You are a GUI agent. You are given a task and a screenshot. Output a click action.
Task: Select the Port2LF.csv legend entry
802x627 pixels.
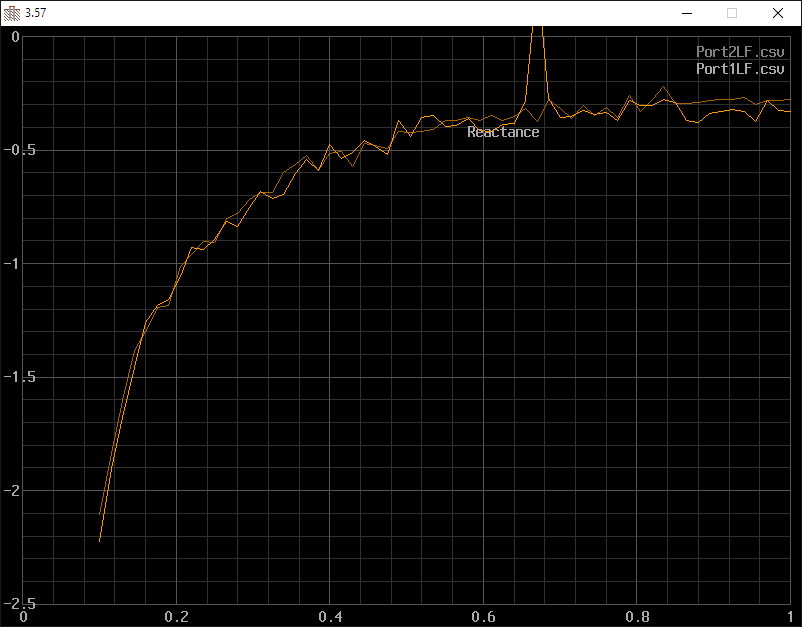740,52
